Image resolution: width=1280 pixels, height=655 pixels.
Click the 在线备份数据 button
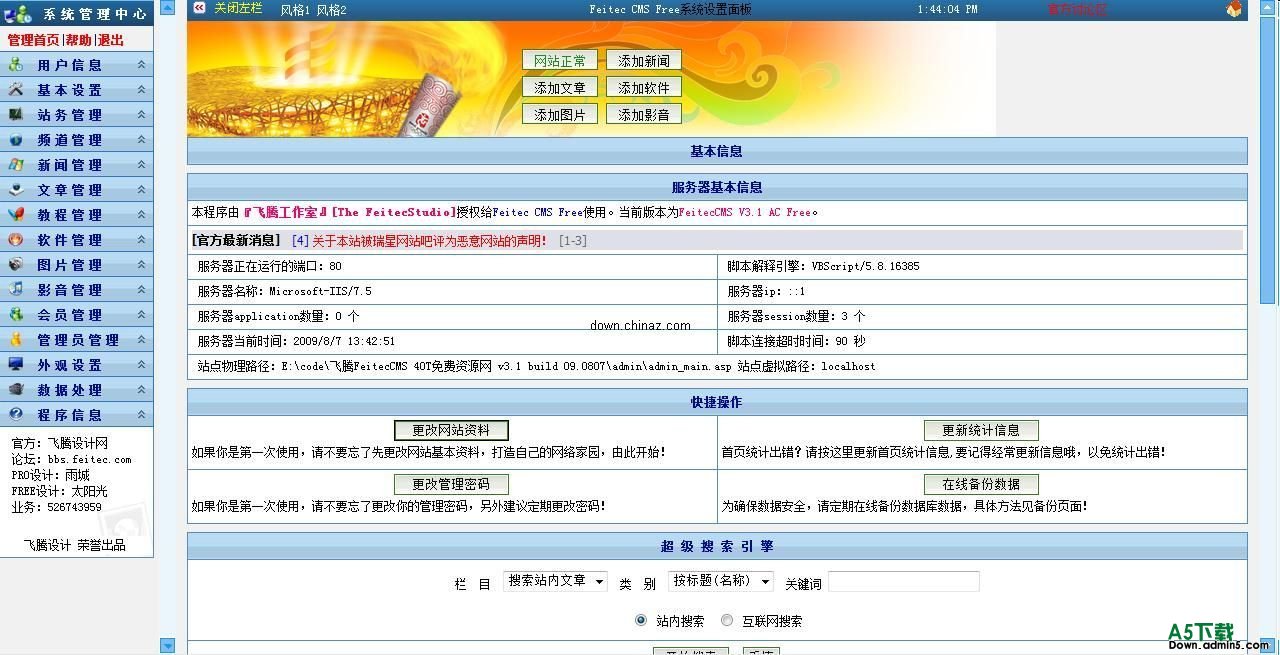coord(981,484)
